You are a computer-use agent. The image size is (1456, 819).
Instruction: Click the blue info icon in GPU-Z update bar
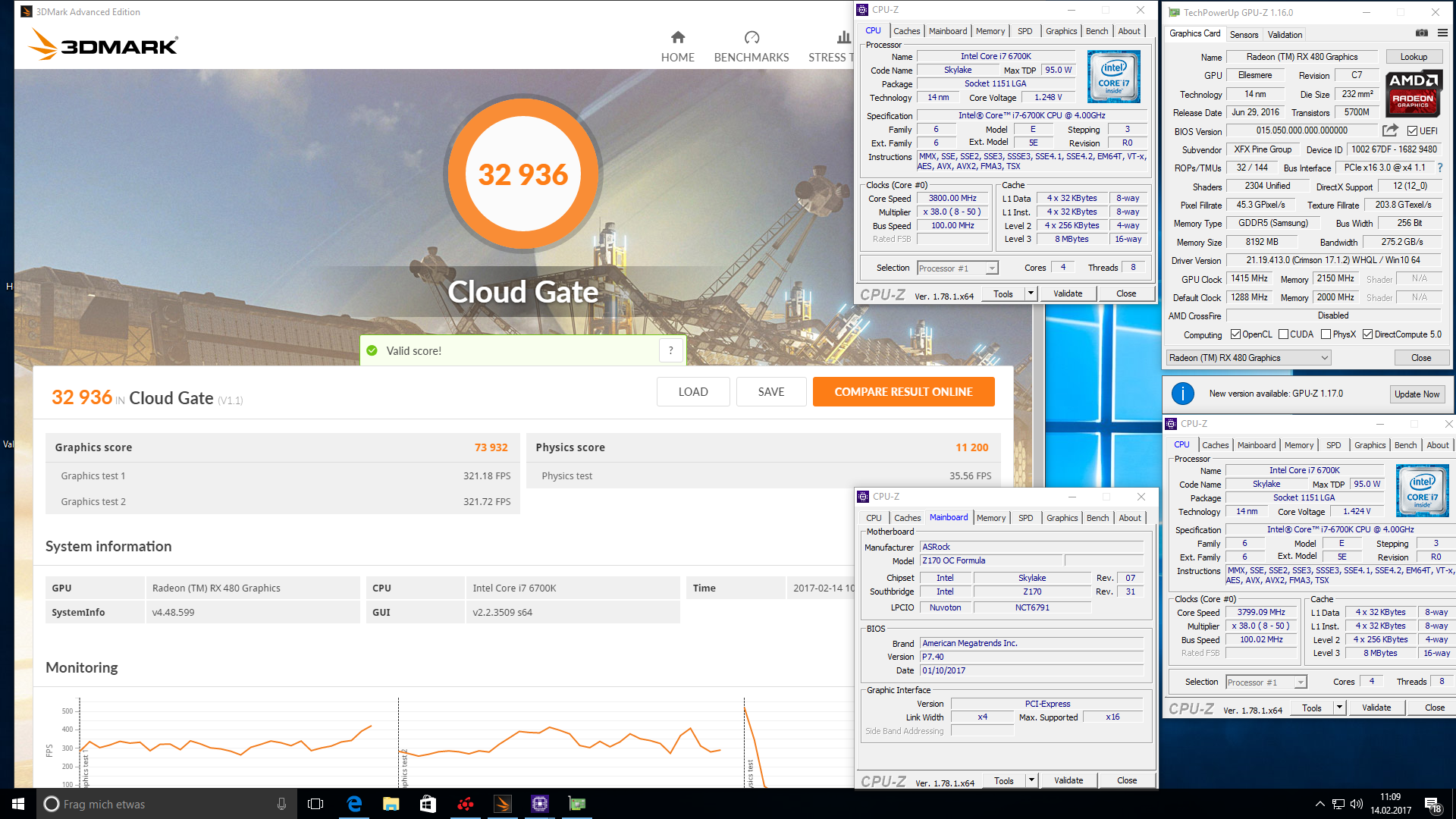coord(1183,394)
